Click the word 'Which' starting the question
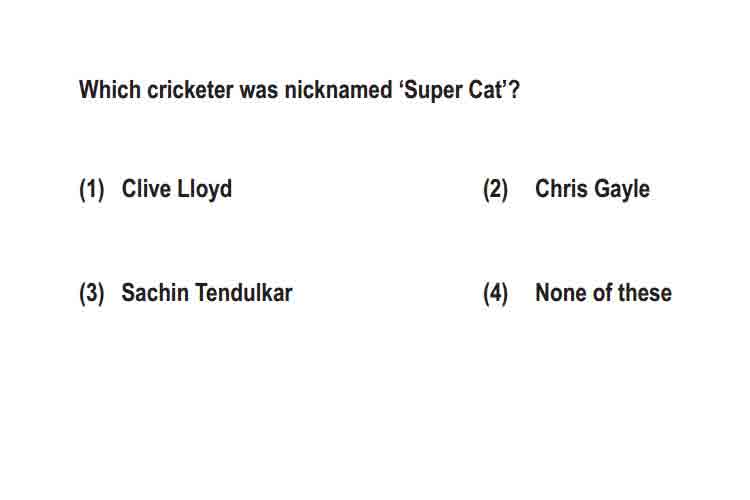 pos(110,90)
